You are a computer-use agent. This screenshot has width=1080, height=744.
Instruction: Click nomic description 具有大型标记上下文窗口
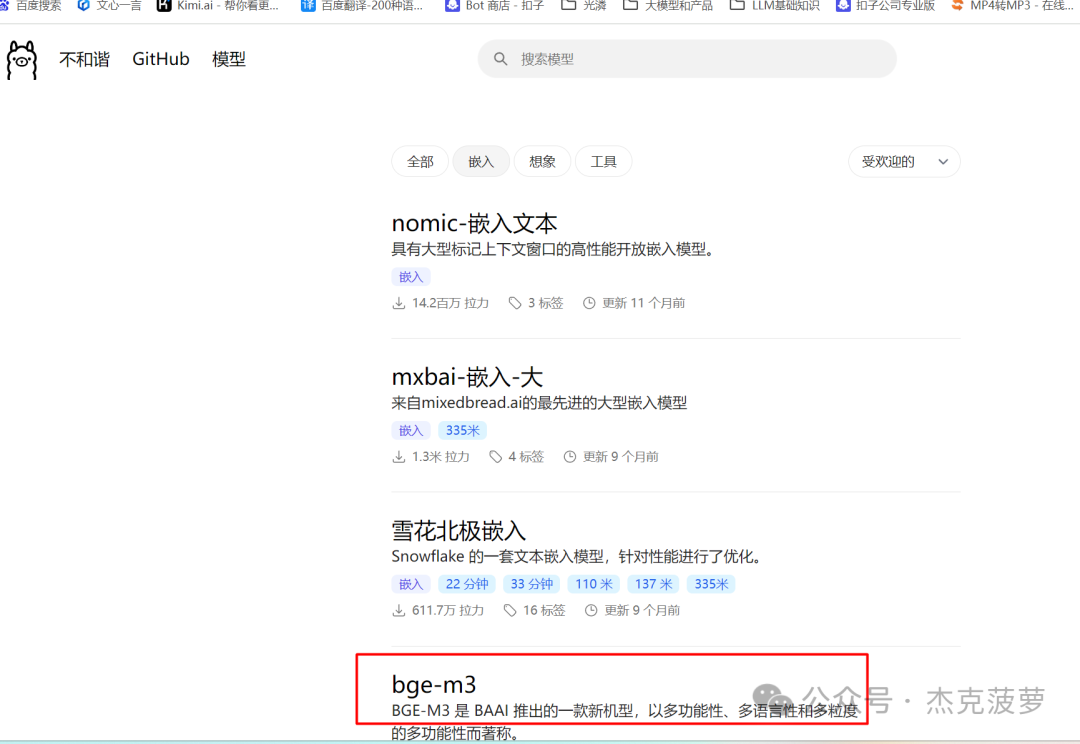click(x=554, y=249)
